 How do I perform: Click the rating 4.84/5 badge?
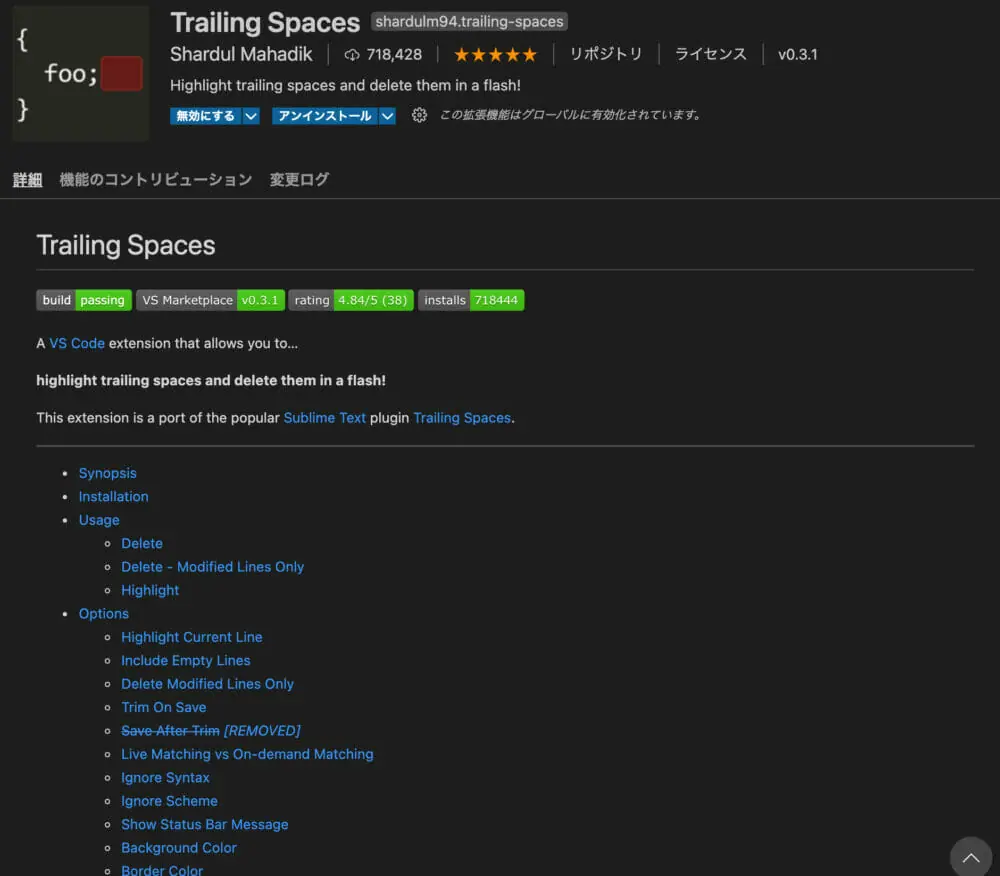pos(351,300)
